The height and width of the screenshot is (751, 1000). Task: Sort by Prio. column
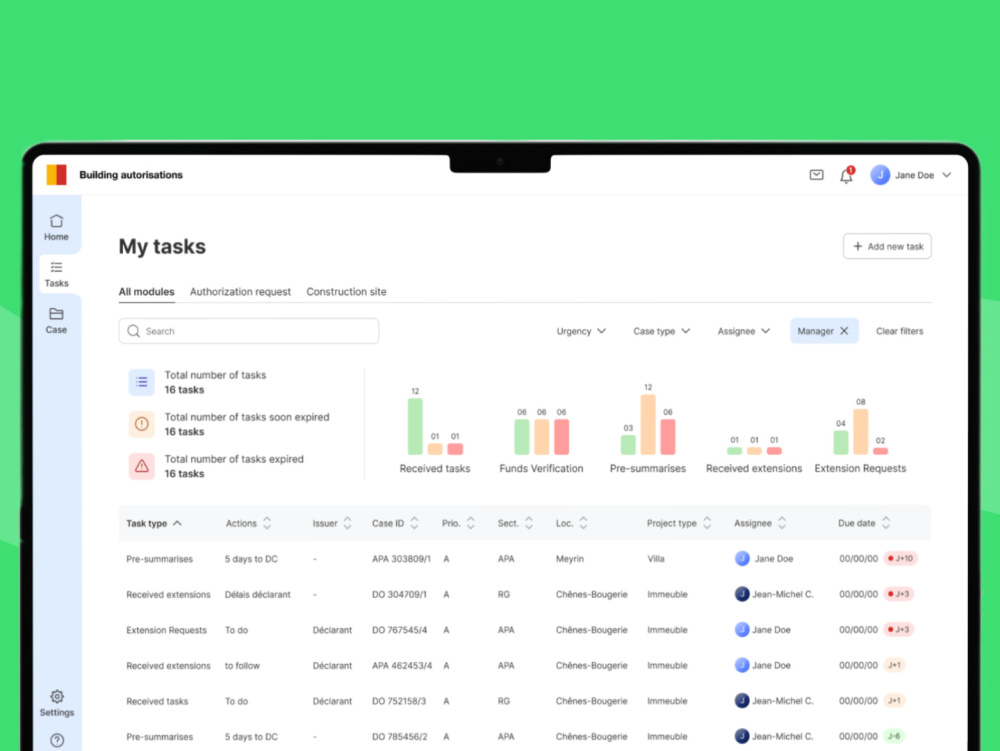point(458,523)
